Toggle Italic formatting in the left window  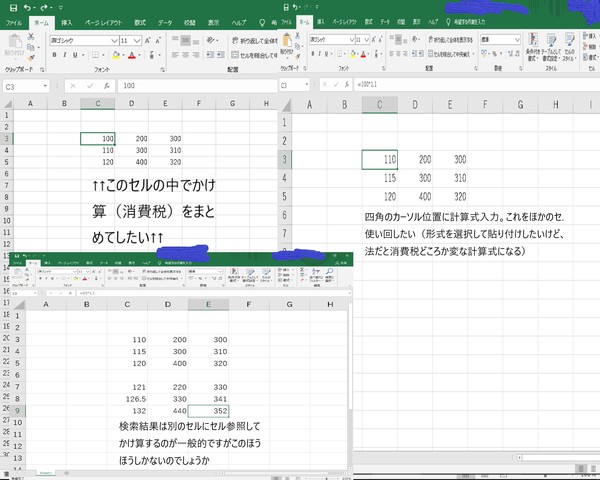point(64,55)
